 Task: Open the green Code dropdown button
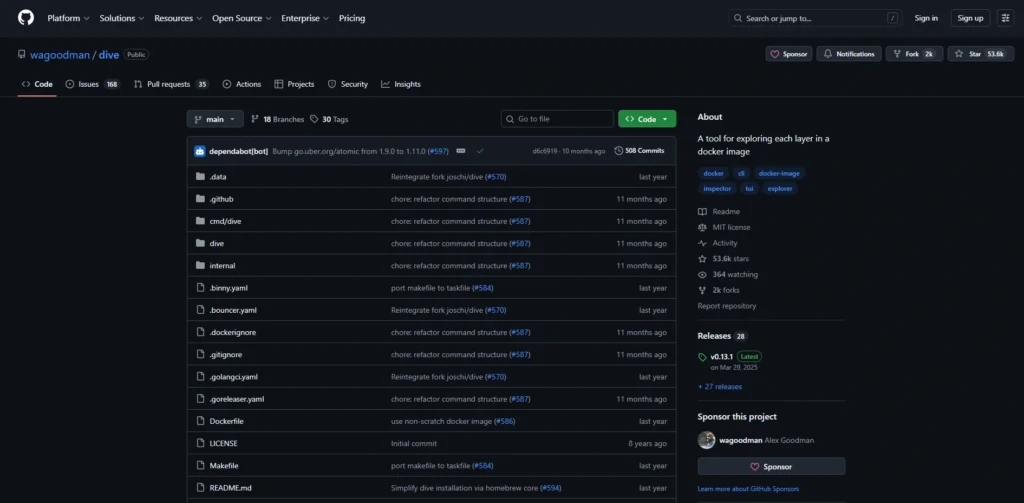point(647,119)
